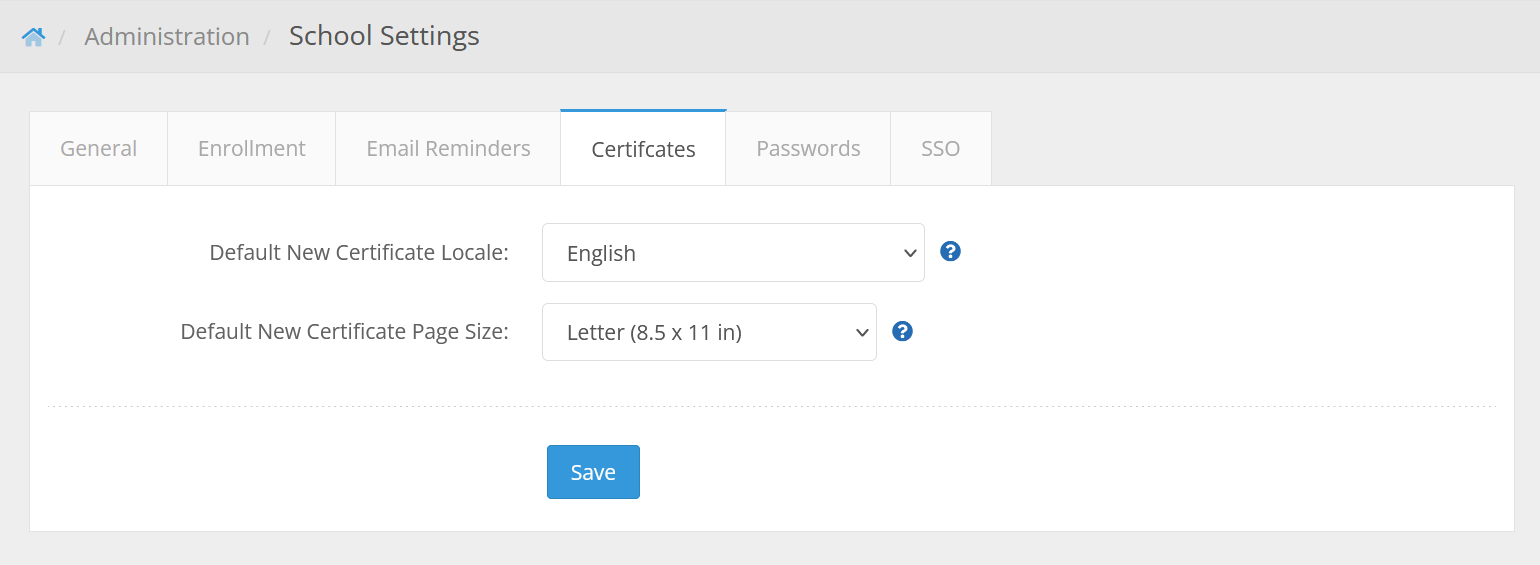This screenshot has width=1540, height=565.
Task: Click the 'English' value in the locale field
Action: coord(601,254)
